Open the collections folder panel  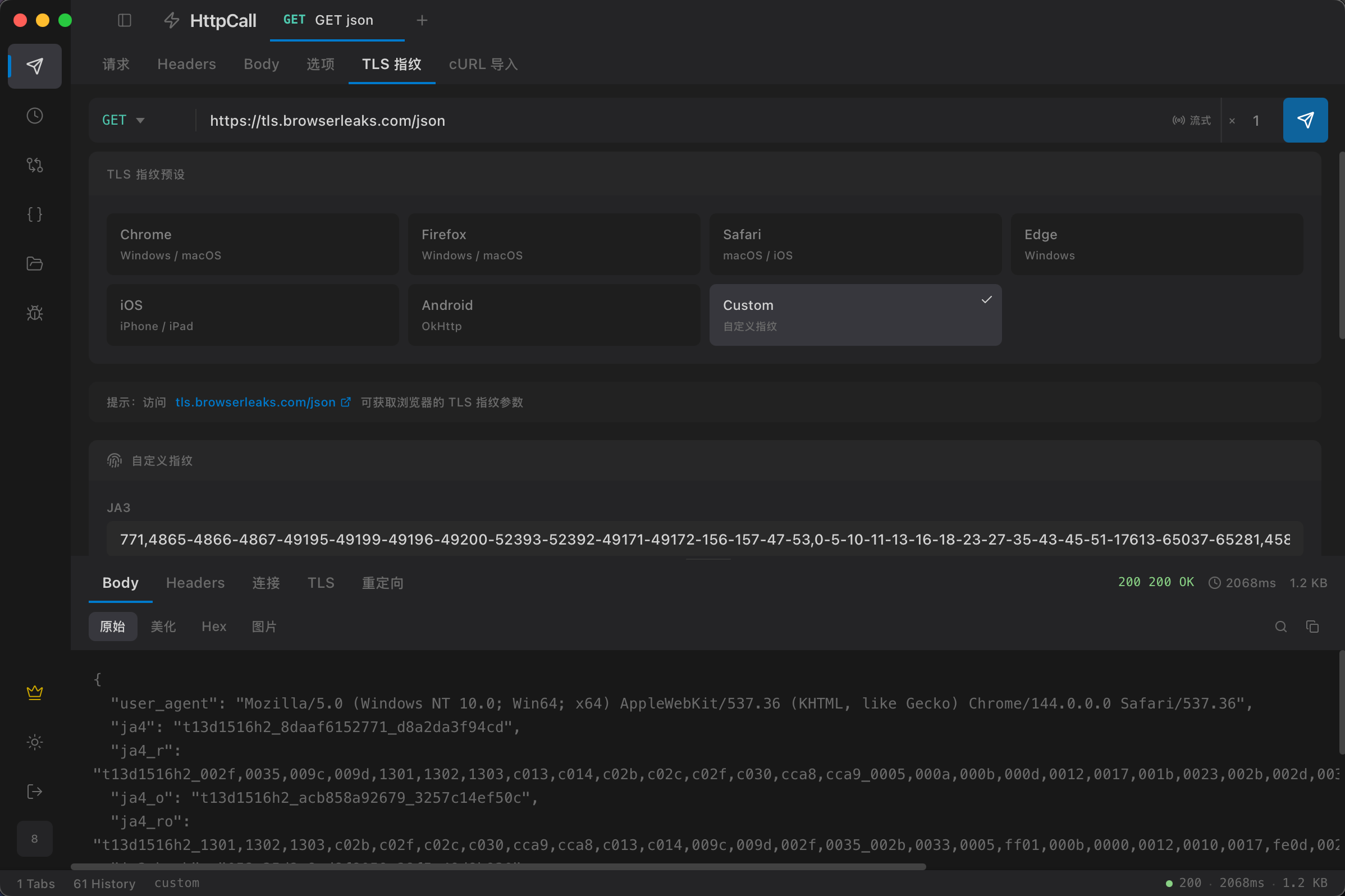(x=34, y=263)
